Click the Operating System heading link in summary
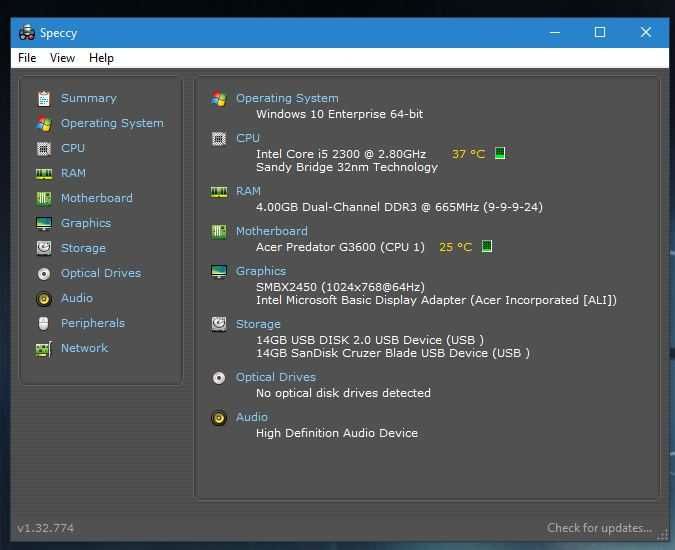Screen dimensions: 675x550 287,98
